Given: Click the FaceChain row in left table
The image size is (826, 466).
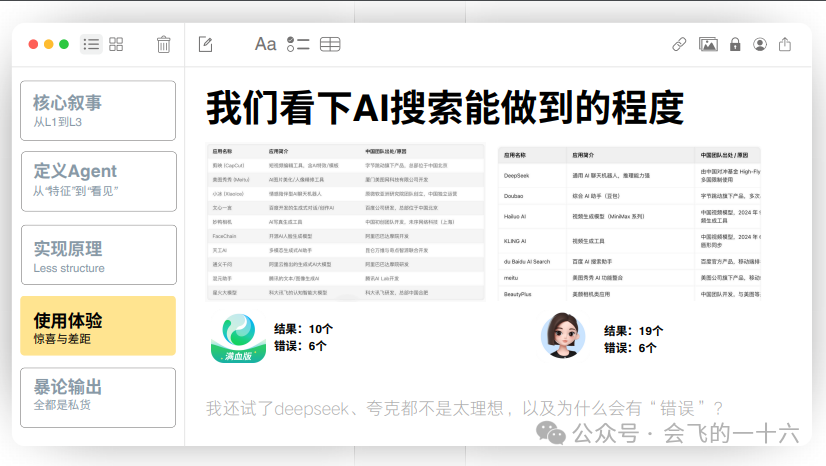Looking at the screenshot, I should point(346,236).
